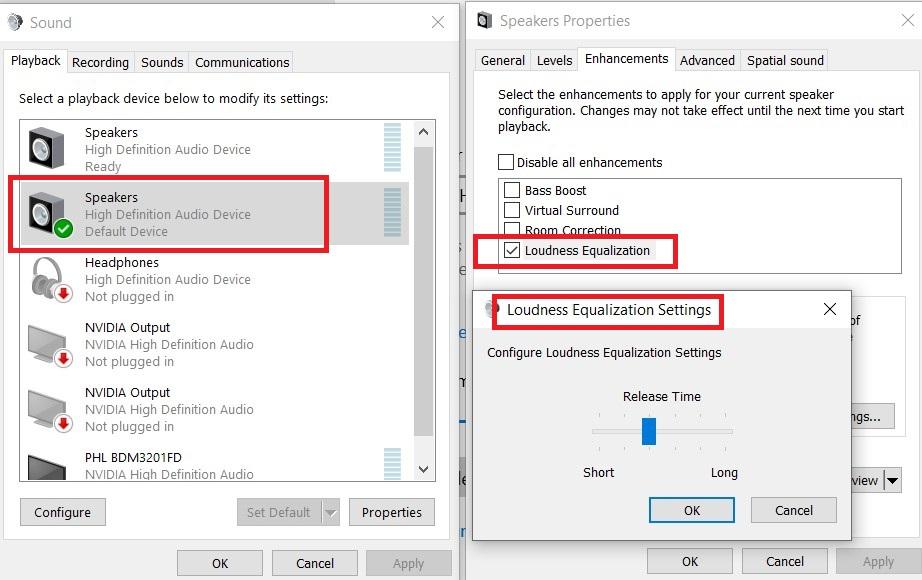Click the Release Time slider handle
Image resolution: width=922 pixels, height=580 pixels.
coord(648,431)
